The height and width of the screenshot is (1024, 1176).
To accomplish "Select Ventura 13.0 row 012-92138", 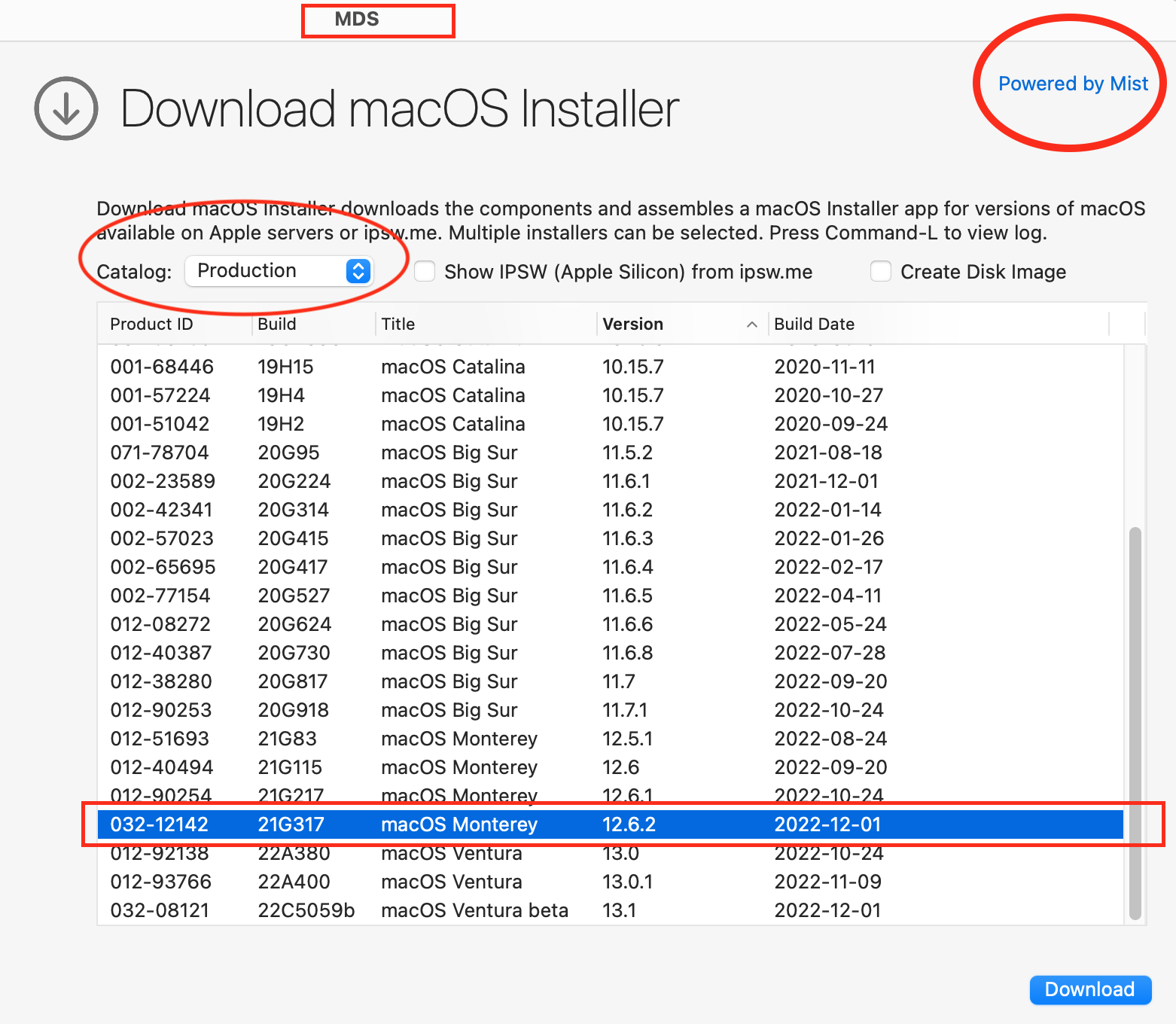I will tap(611, 854).
